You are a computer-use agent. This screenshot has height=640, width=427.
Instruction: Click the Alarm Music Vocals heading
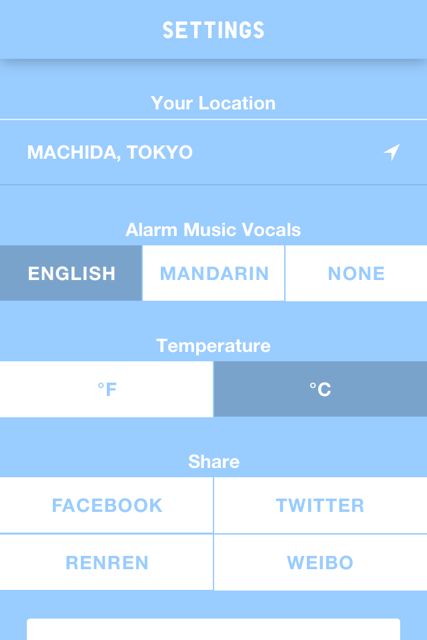[214, 229]
